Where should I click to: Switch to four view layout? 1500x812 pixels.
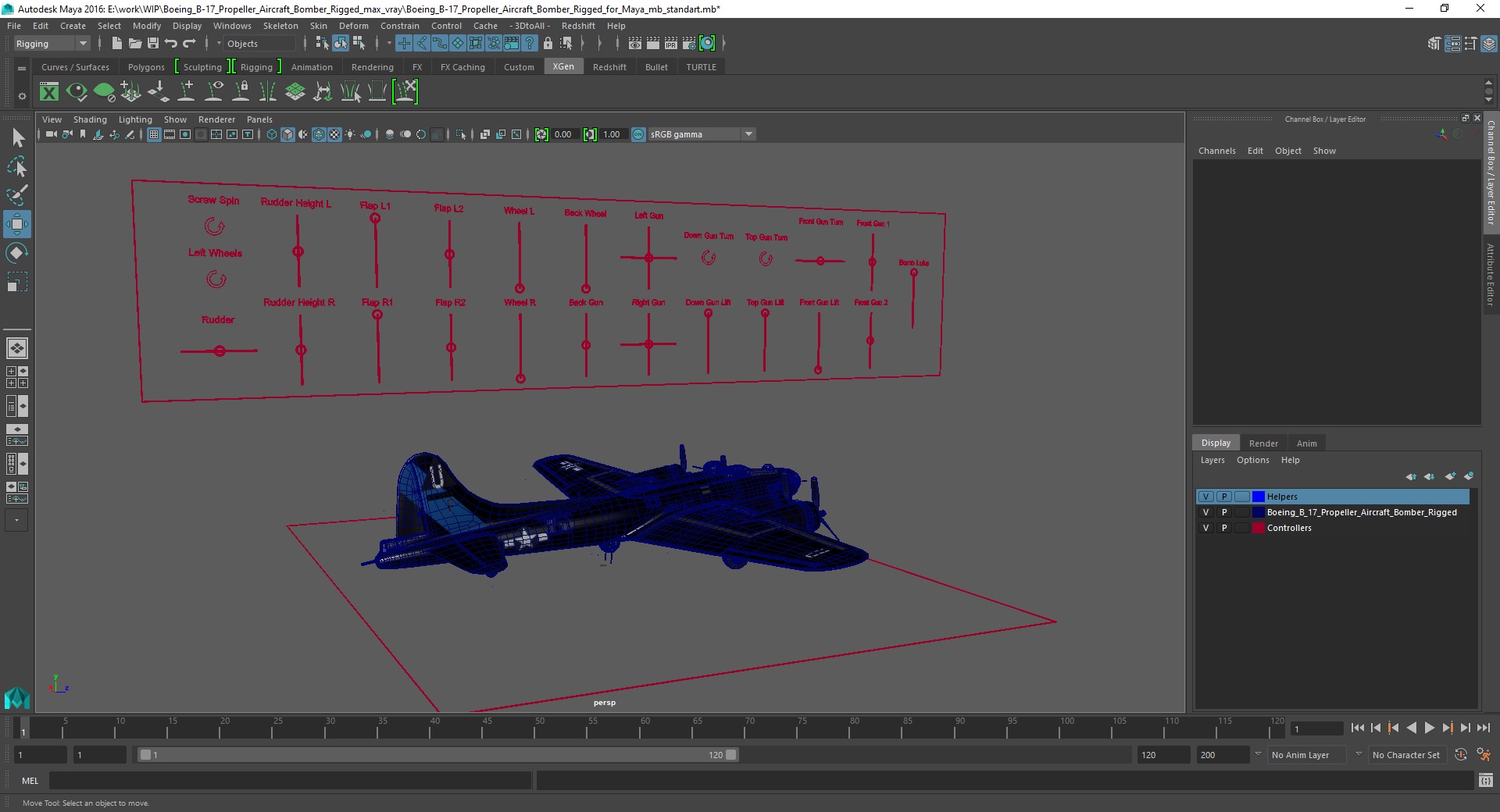point(17,377)
